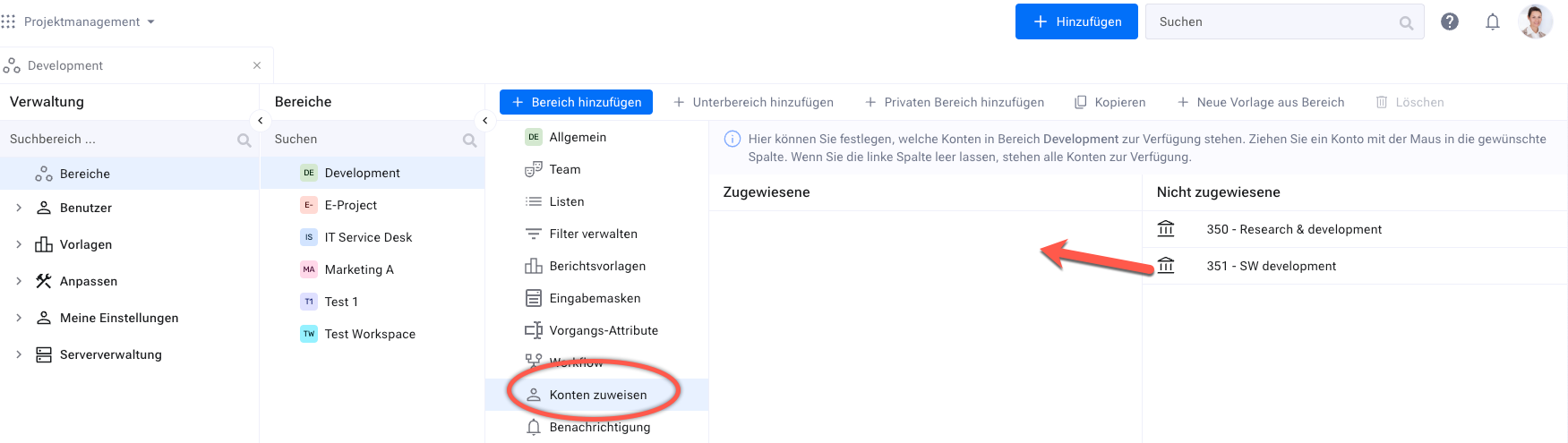Open the Projektmanagement dropdown

point(89,21)
